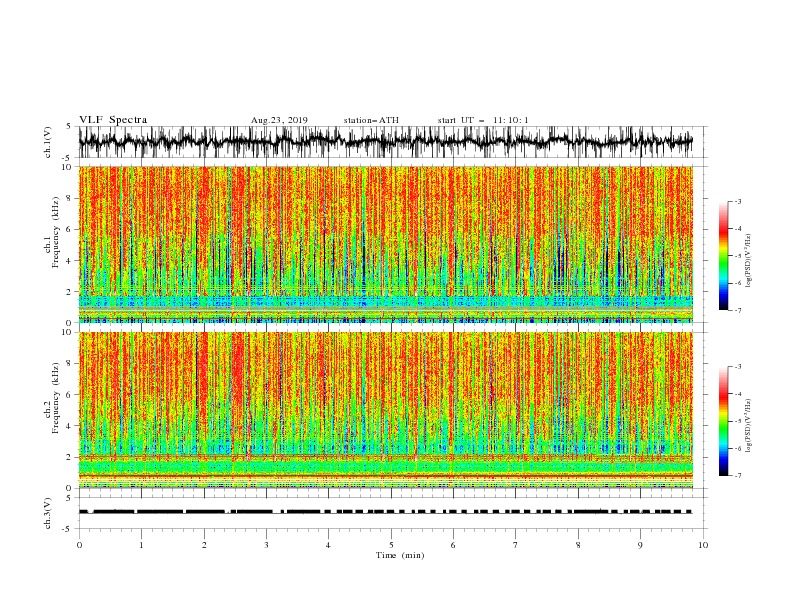Viewport: 792px width, 612px height.
Task: Click the "ch.1(V)" waveform axis label
Action: pos(48,142)
